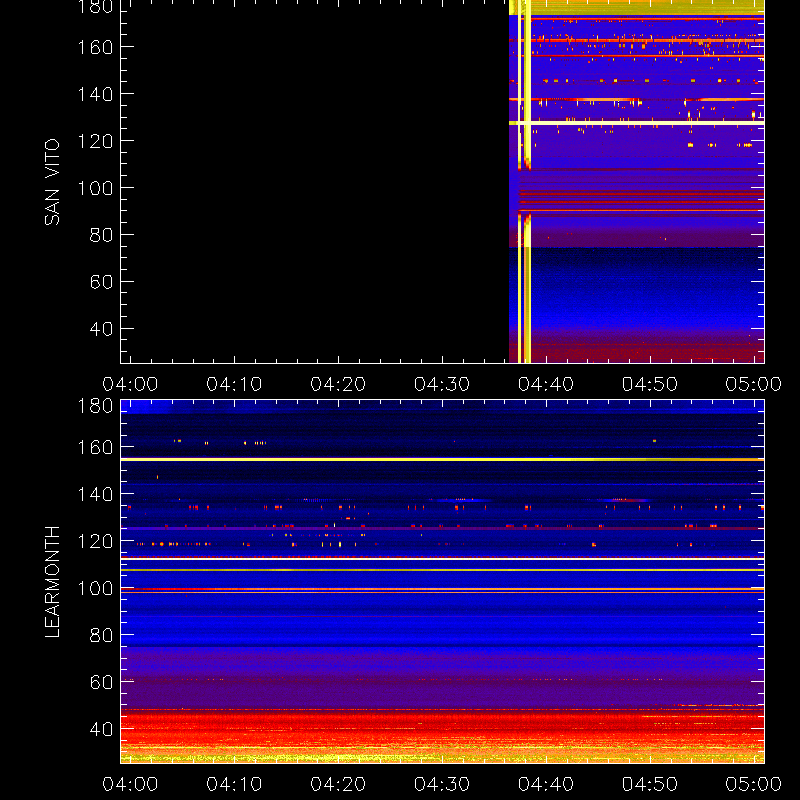800x800 pixels.
Task: Select 04:50 under the San Vito plot
Action: point(649,384)
